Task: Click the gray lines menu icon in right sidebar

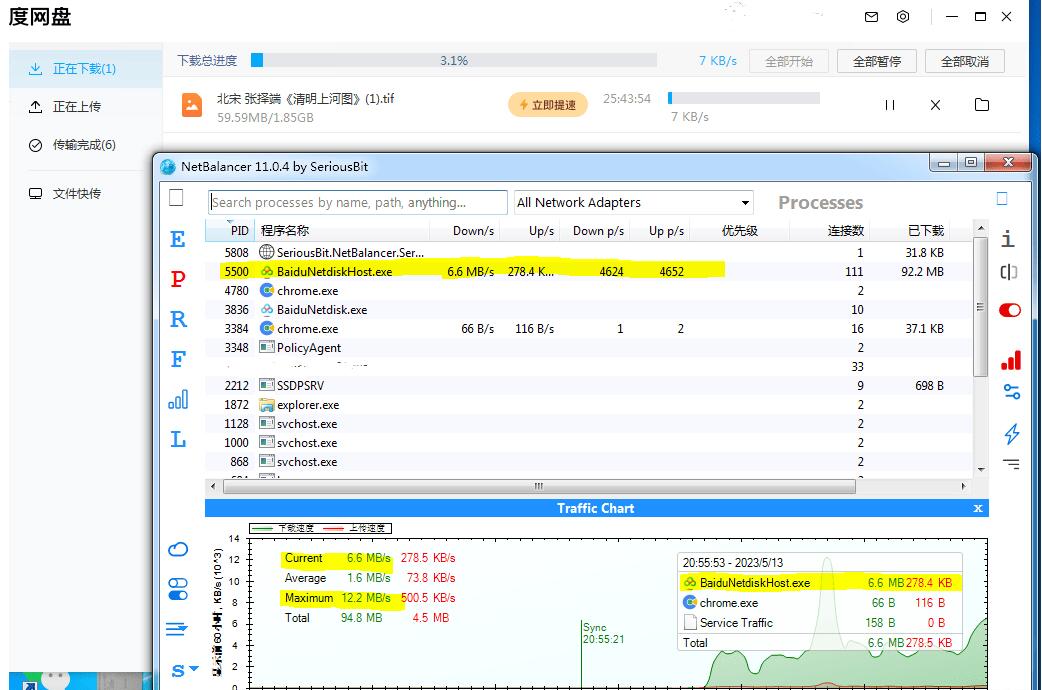Action: pos(1011,464)
